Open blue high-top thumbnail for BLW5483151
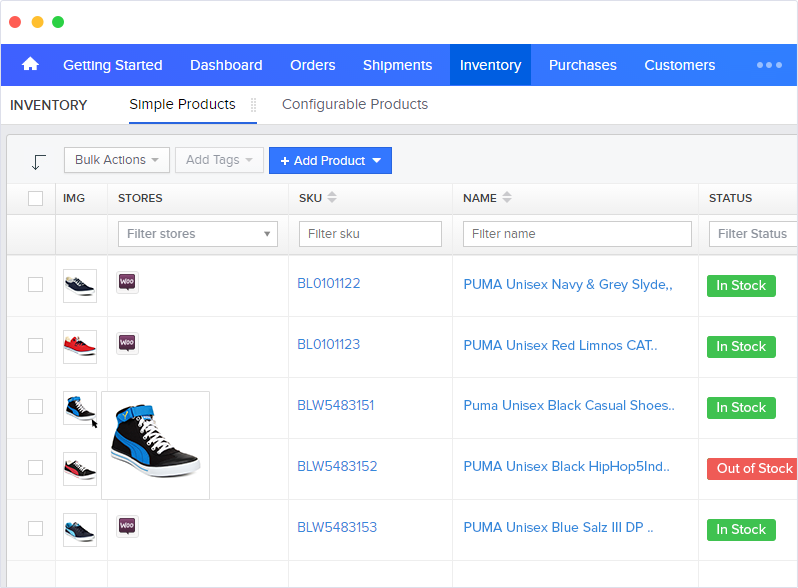Viewport: 798px width, 588px height. click(80, 408)
